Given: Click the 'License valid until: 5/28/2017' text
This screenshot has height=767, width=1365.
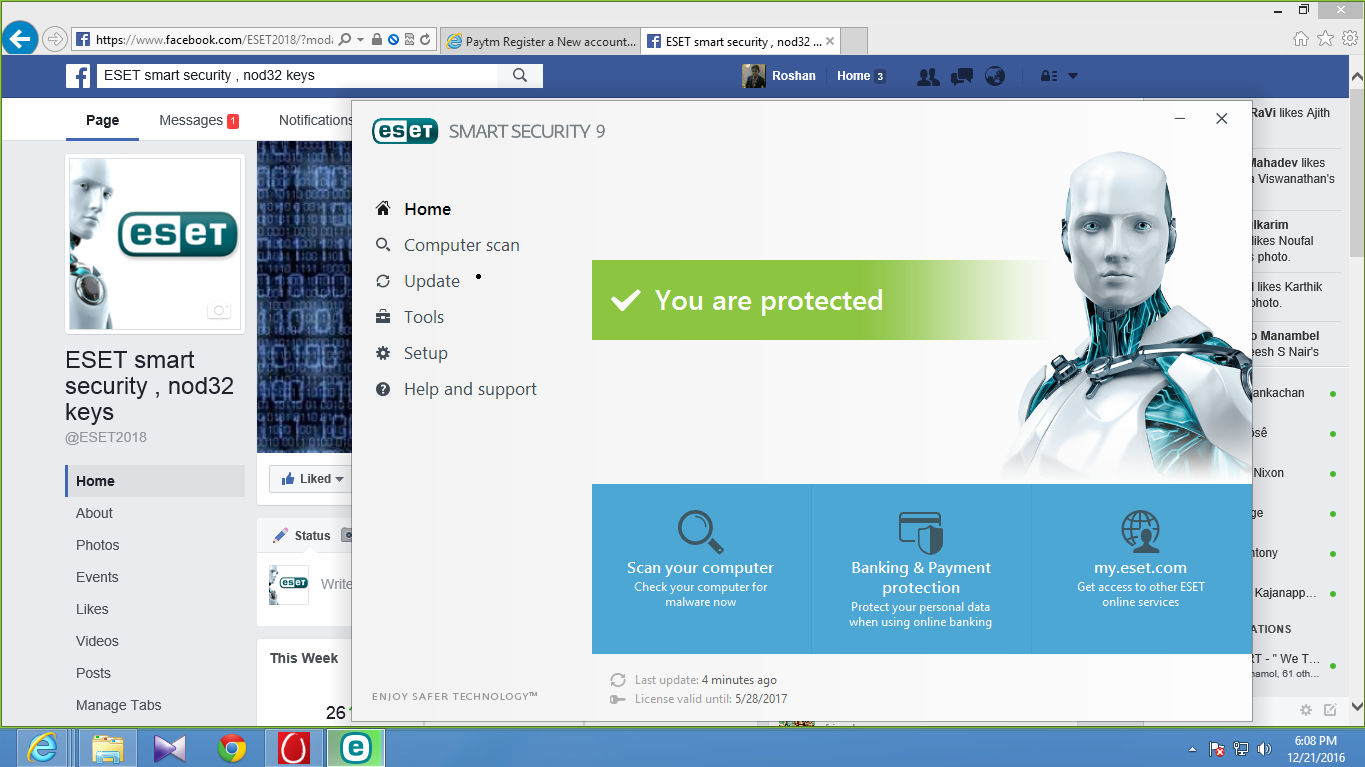Looking at the screenshot, I should pos(711,699).
